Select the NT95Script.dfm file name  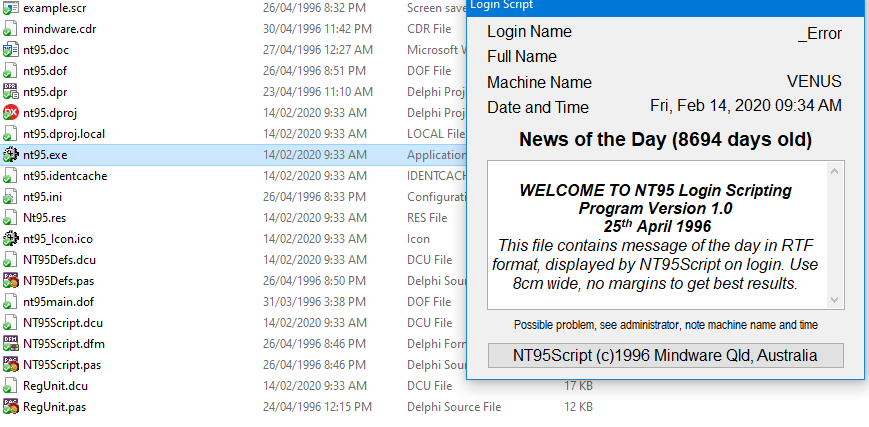64,344
